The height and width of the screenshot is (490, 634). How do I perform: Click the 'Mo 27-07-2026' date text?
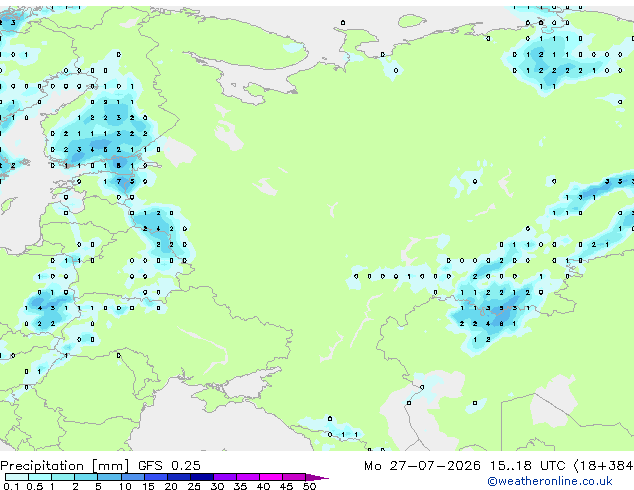click(423, 466)
